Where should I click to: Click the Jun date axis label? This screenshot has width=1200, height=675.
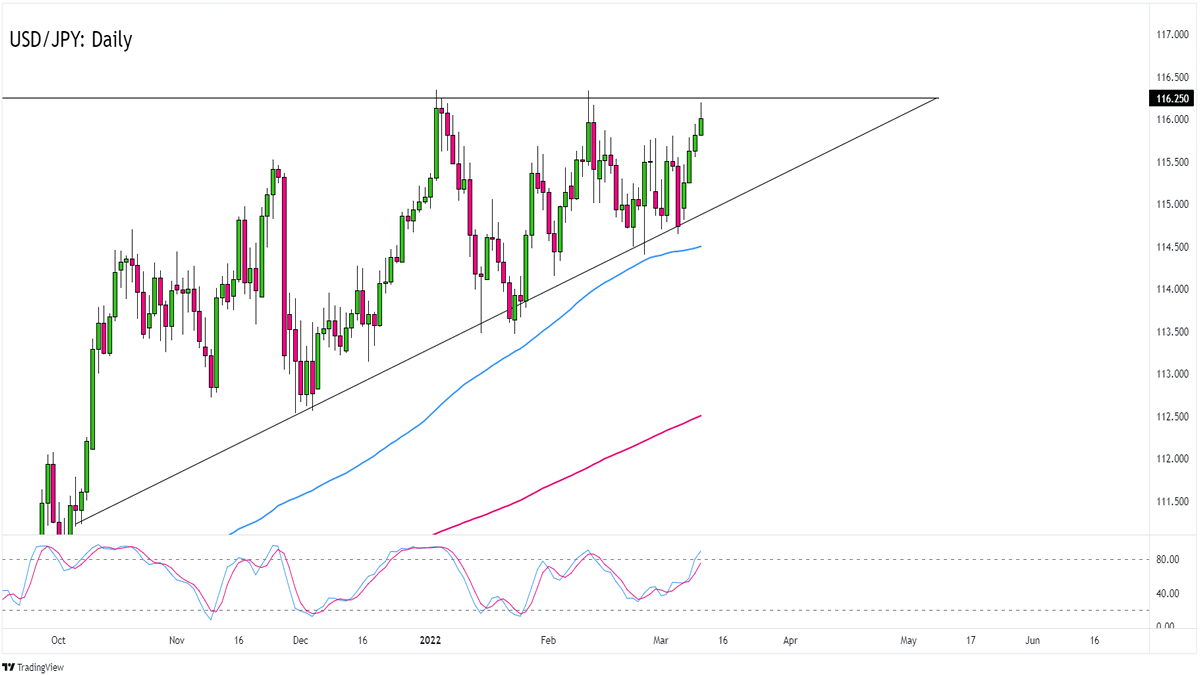(x=1033, y=640)
